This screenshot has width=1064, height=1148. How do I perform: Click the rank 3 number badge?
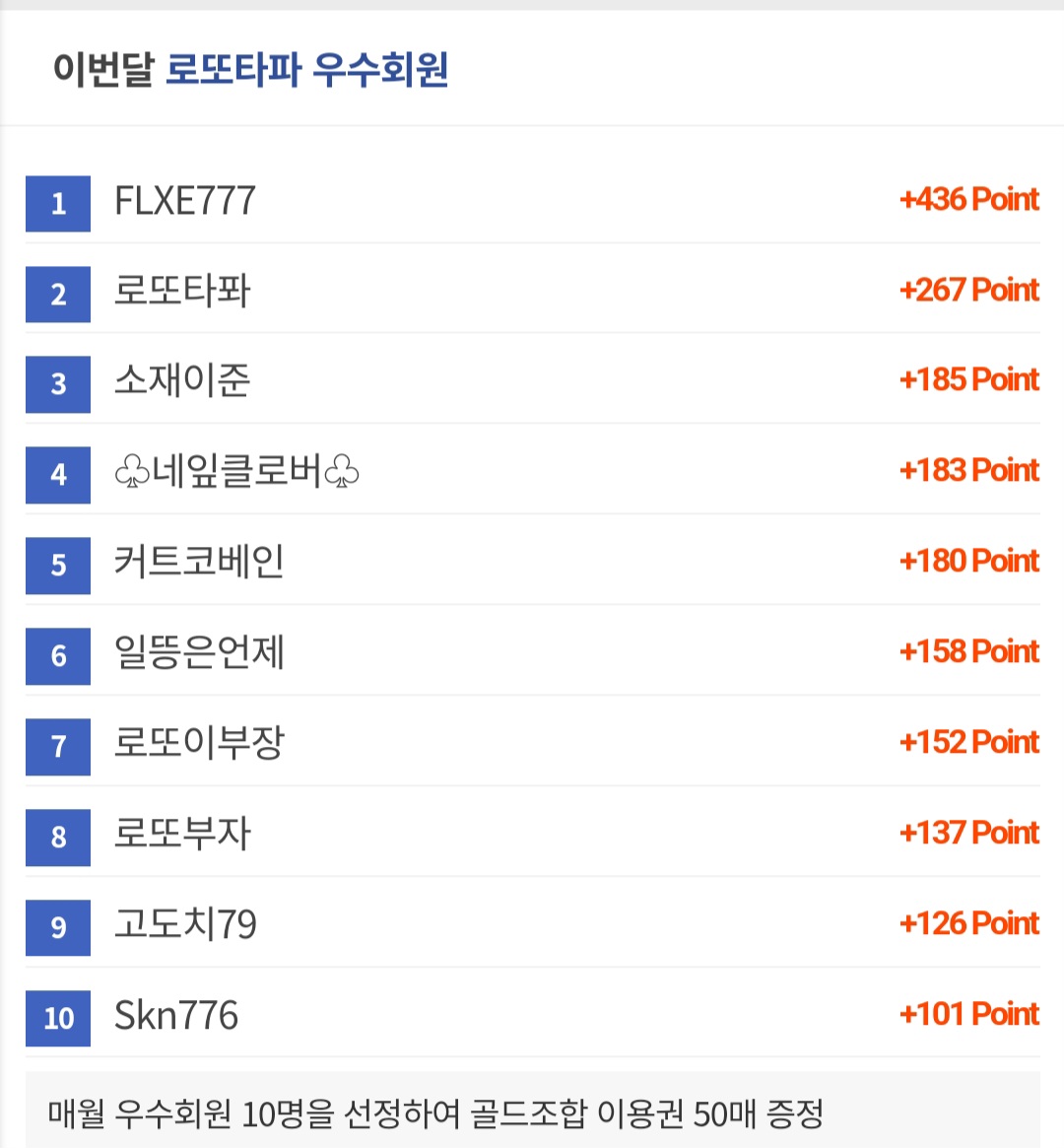[x=58, y=384]
